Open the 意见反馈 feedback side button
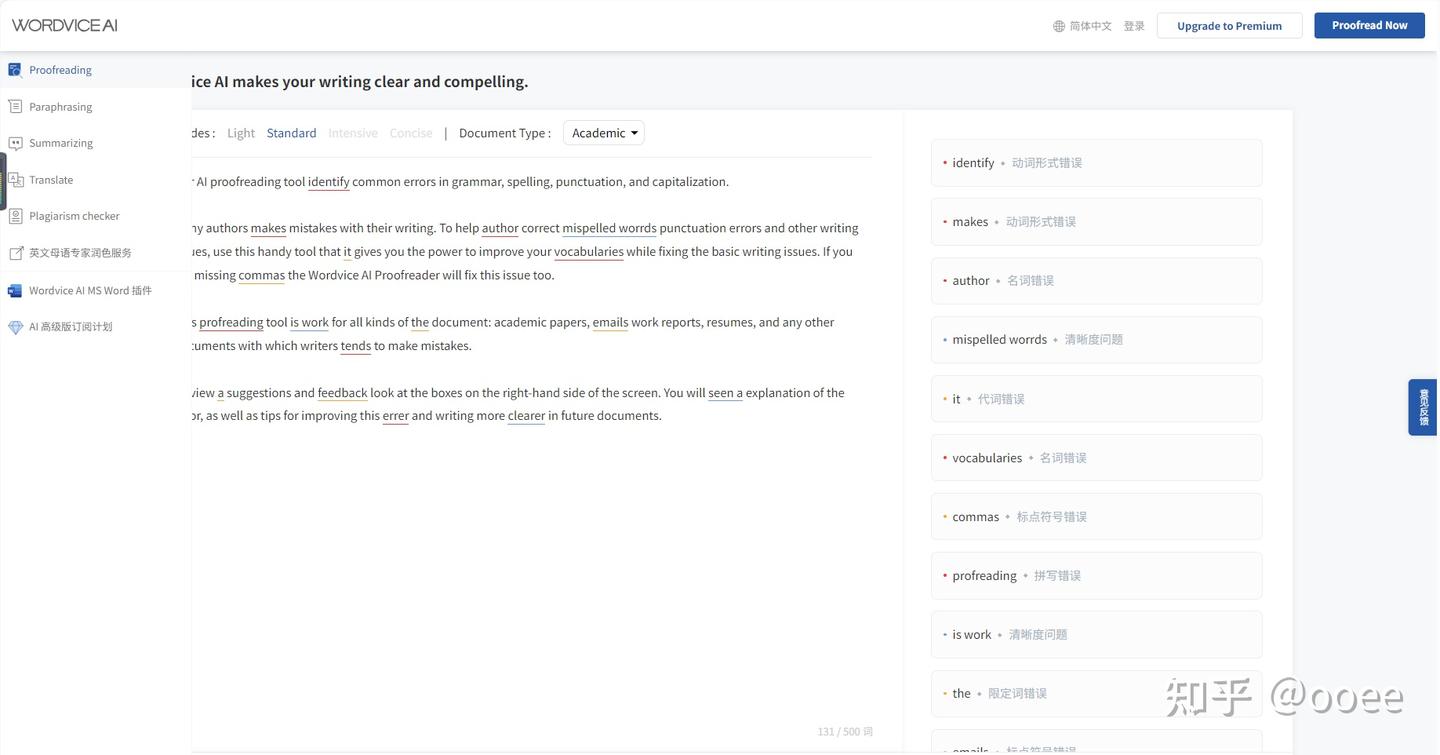 pyautogui.click(x=1423, y=407)
